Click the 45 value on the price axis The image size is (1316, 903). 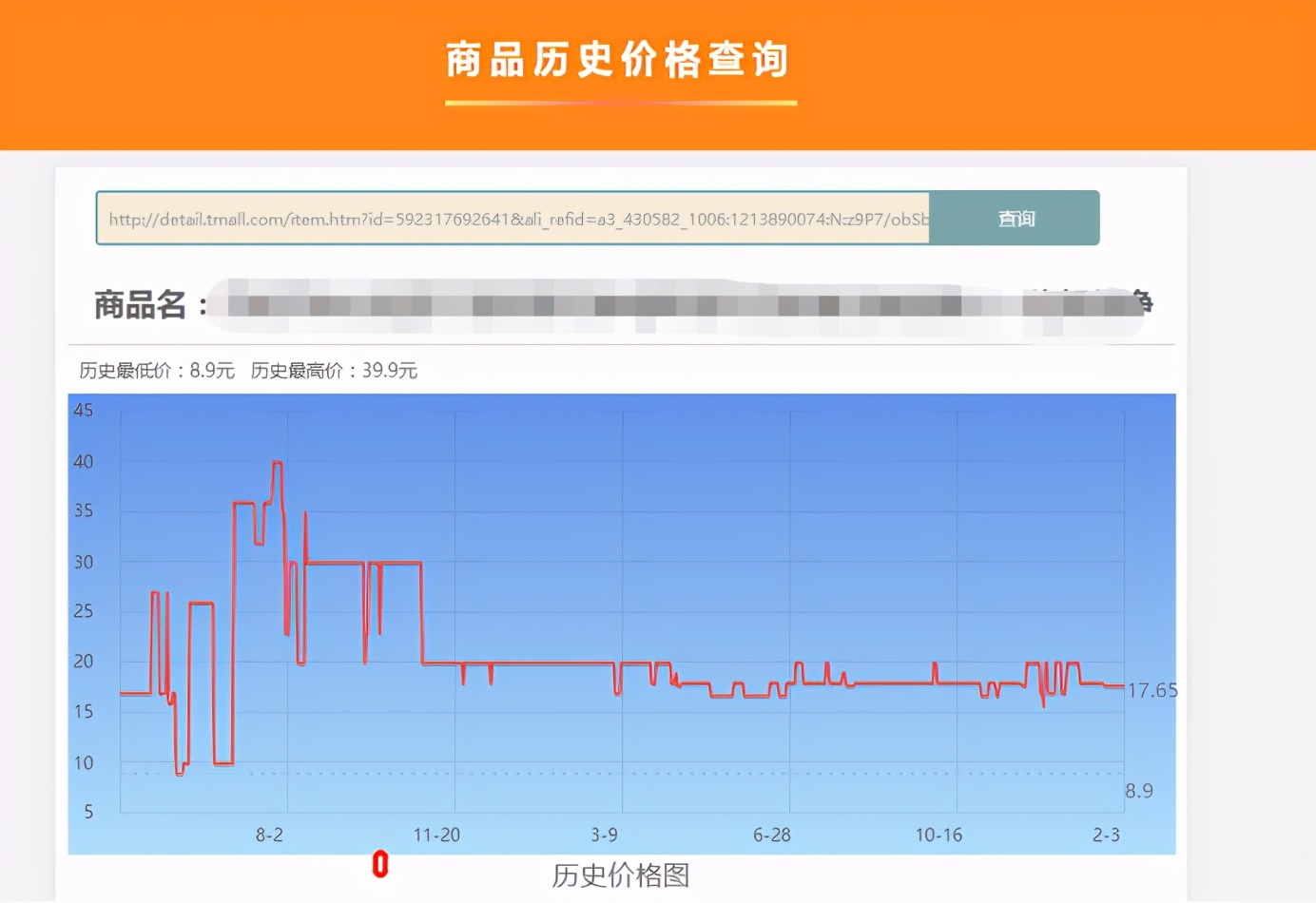coord(84,411)
